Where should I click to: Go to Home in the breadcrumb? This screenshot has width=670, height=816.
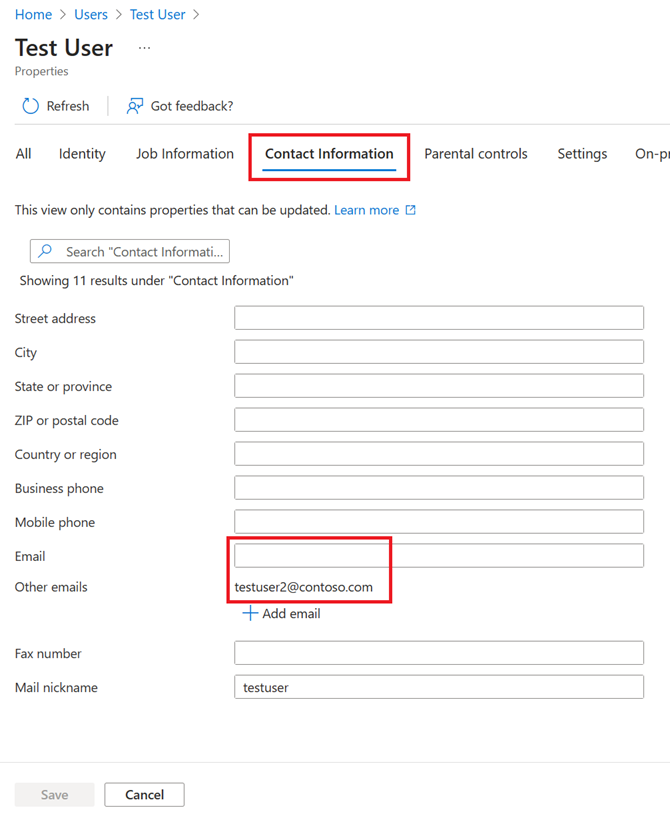[33, 15]
